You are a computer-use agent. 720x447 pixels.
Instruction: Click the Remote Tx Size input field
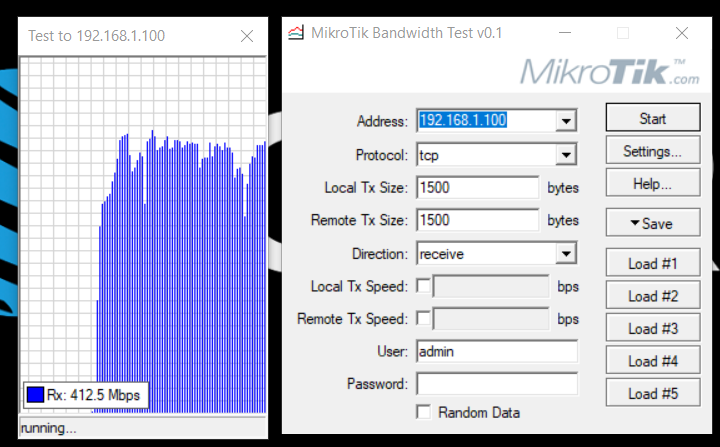(x=478, y=220)
